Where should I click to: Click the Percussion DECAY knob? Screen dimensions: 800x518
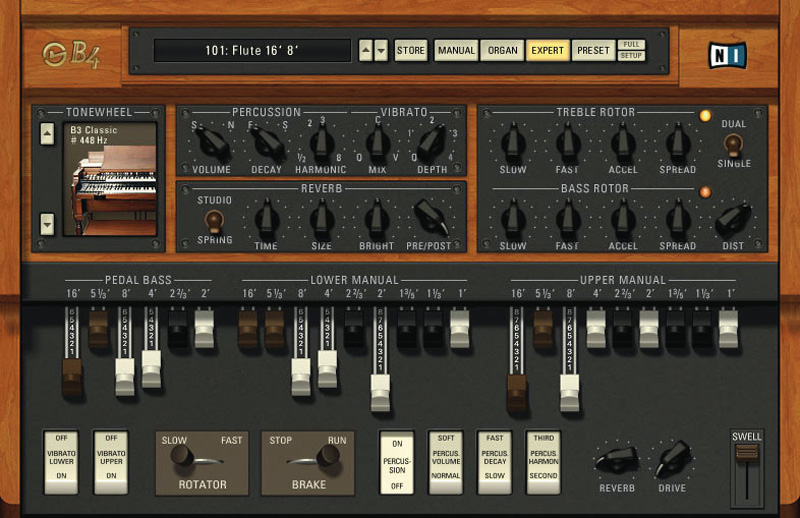(x=268, y=143)
